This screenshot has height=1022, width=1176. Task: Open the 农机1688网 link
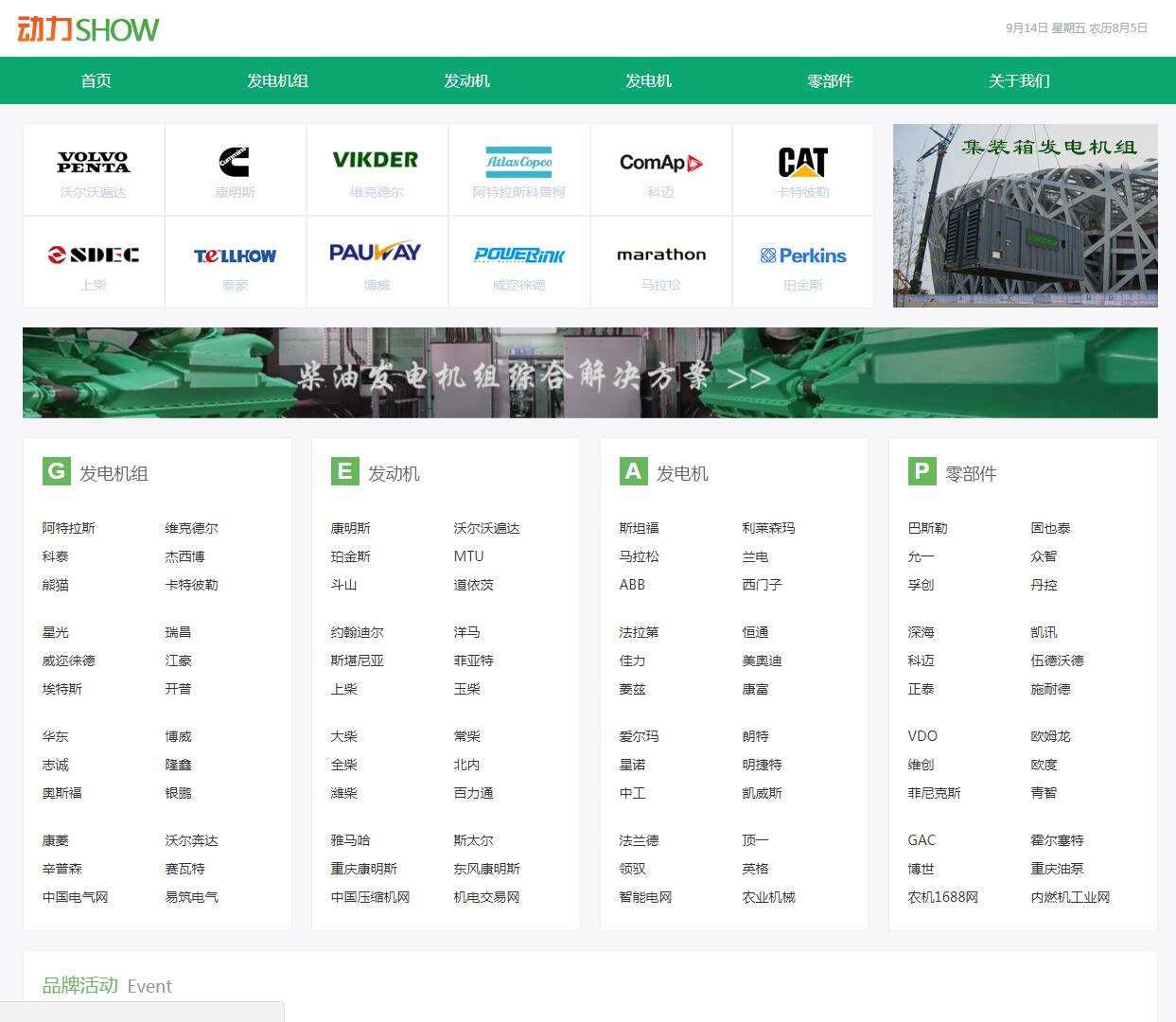coord(943,897)
